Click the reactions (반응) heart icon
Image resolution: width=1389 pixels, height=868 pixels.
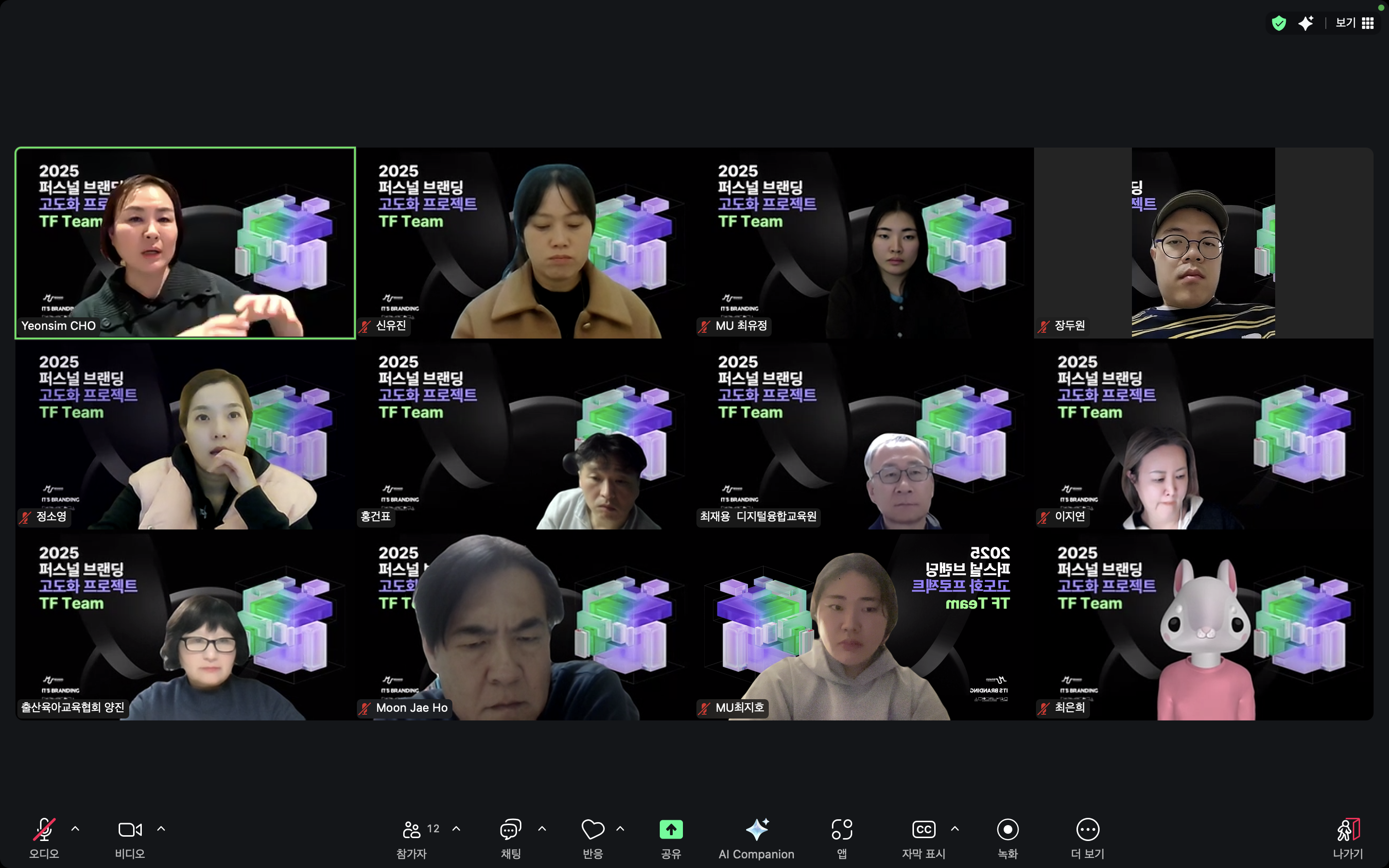pyautogui.click(x=592, y=829)
